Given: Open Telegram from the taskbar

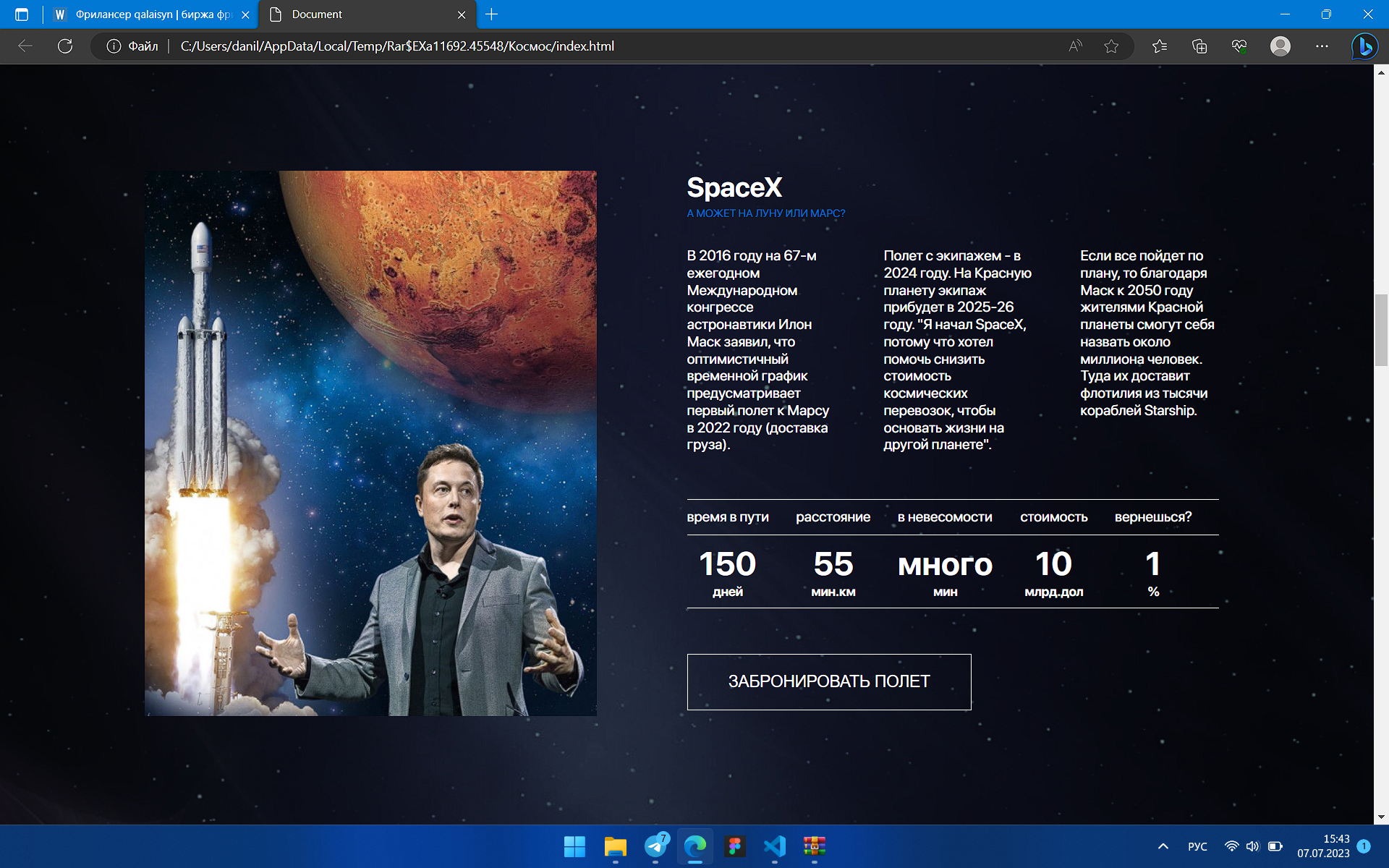Looking at the screenshot, I should click(656, 846).
